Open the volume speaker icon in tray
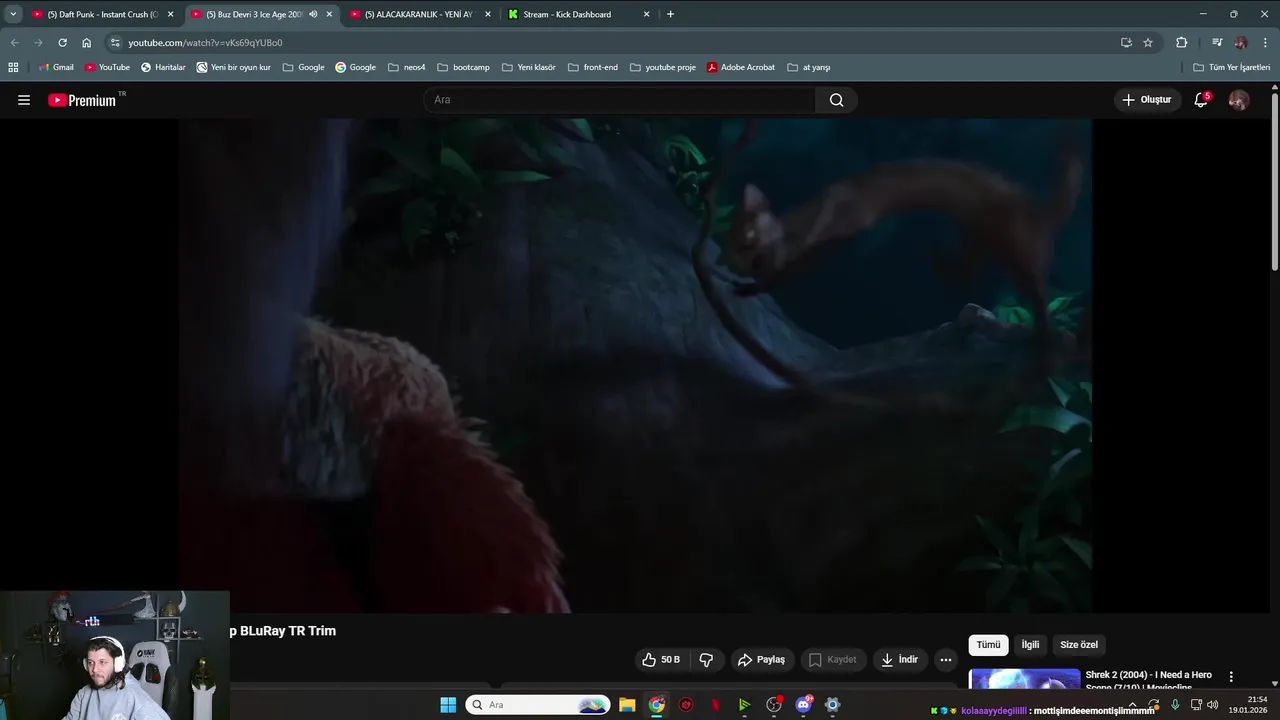The height and width of the screenshot is (720, 1280). pos(1212,705)
